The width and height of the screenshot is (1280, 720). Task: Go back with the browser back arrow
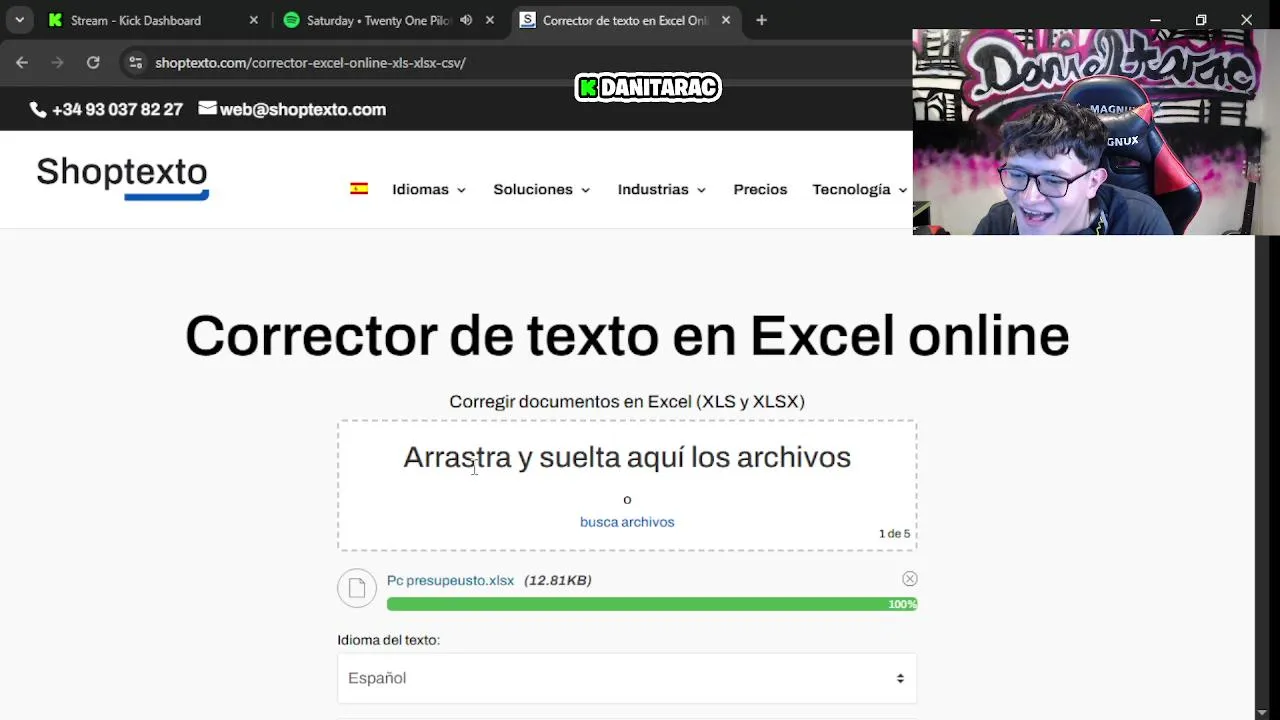[22, 62]
